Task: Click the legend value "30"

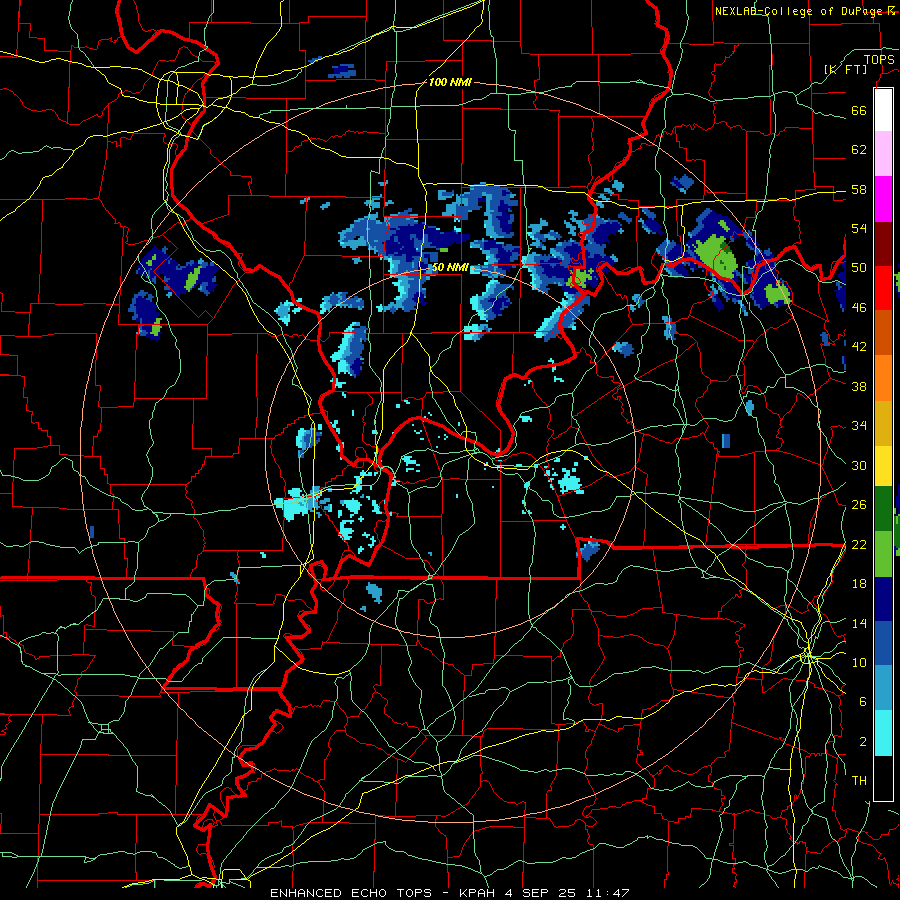Action: coord(859,465)
